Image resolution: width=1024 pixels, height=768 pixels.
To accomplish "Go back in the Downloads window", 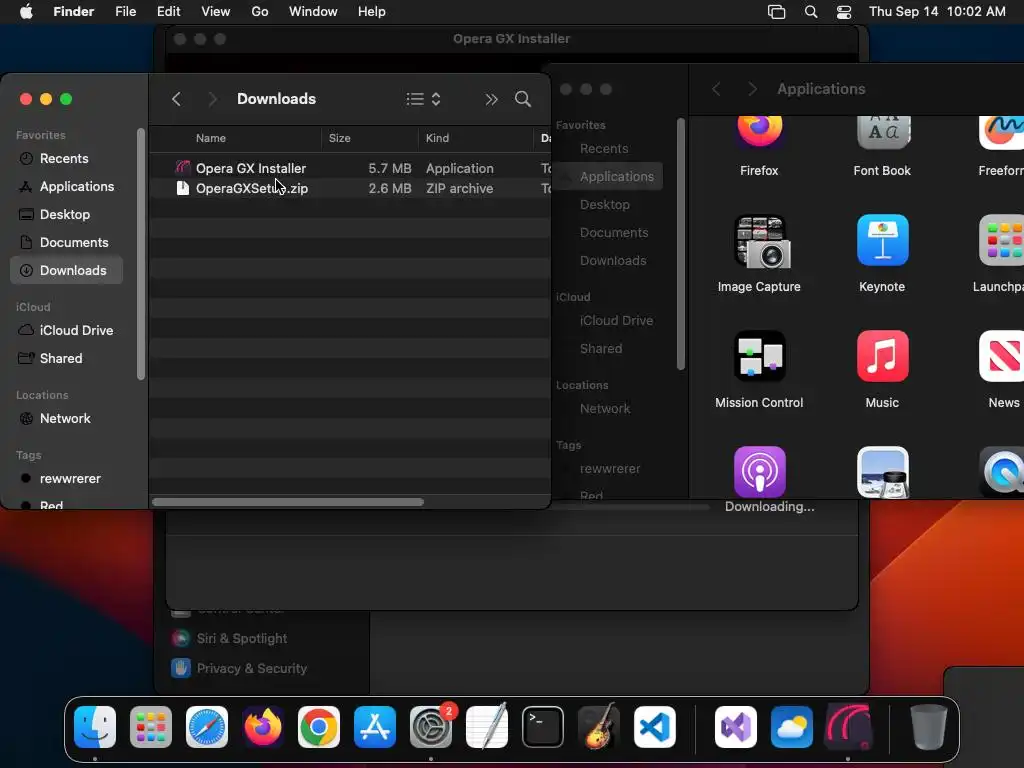I will 176,99.
